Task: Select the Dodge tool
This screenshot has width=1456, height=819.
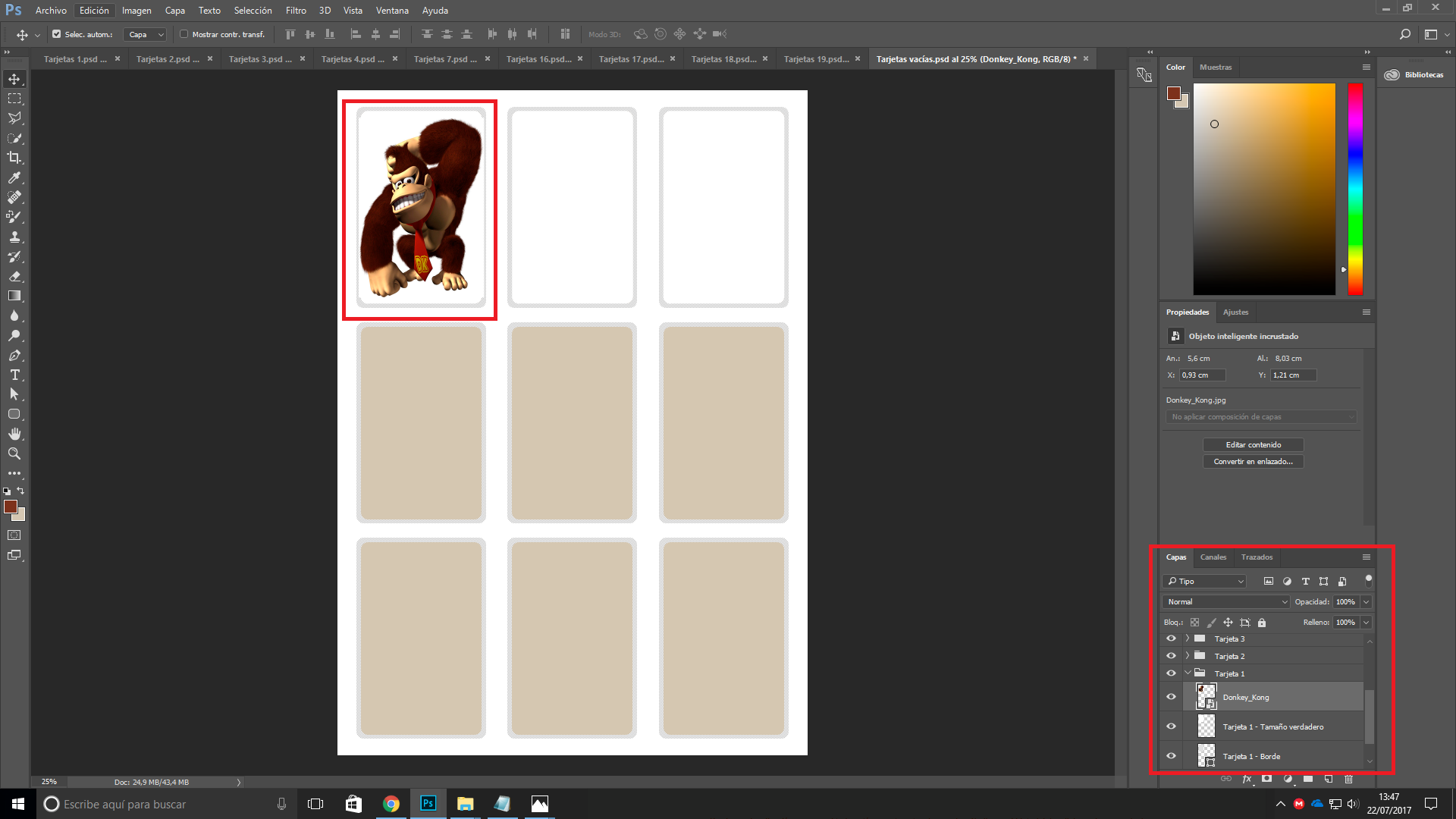Action: click(14, 335)
